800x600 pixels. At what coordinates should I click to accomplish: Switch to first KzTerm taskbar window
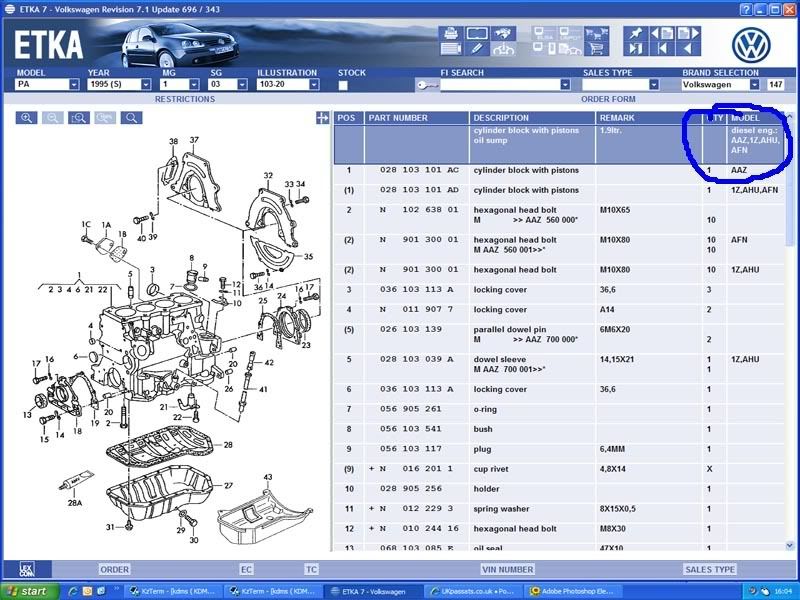(x=173, y=591)
